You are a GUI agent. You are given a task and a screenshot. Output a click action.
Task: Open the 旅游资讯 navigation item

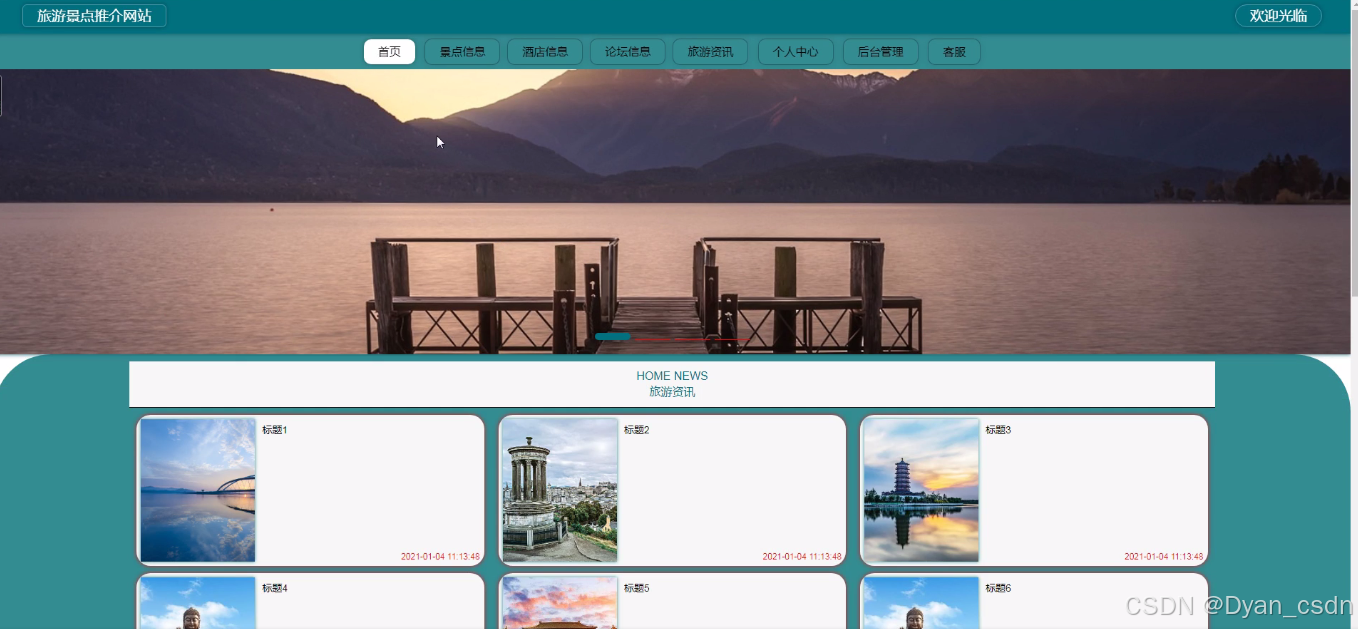coord(710,52)
